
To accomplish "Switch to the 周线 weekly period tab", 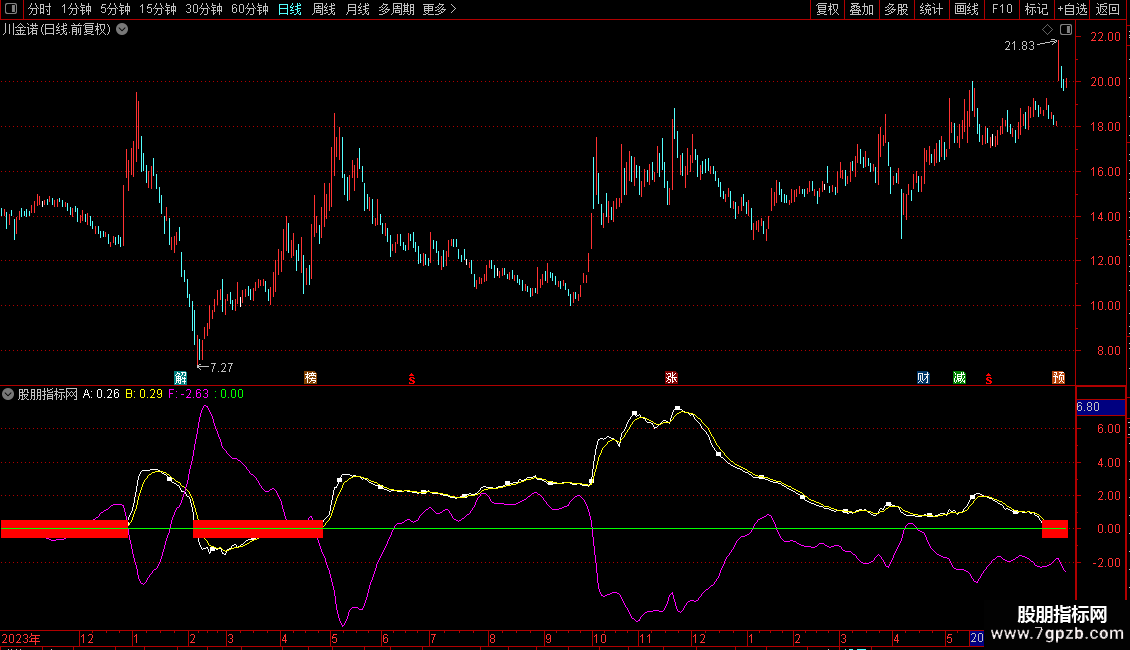I will 324,9.
